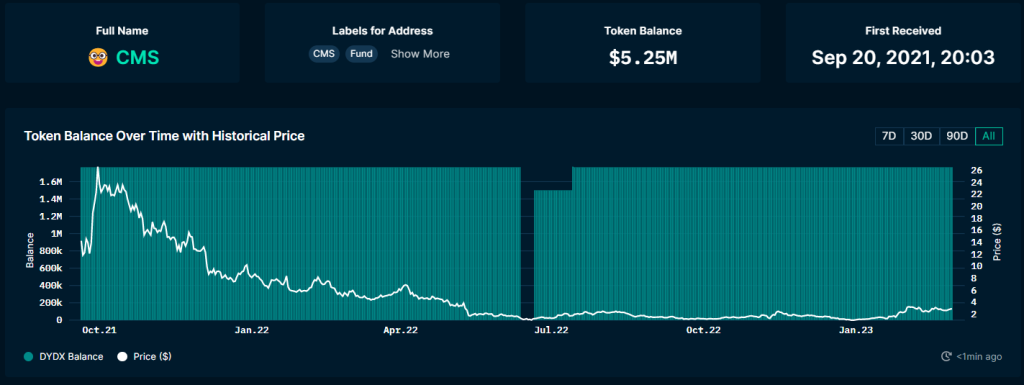
Task: Click the Token Balance heading
Action: (x=643, y=31)
